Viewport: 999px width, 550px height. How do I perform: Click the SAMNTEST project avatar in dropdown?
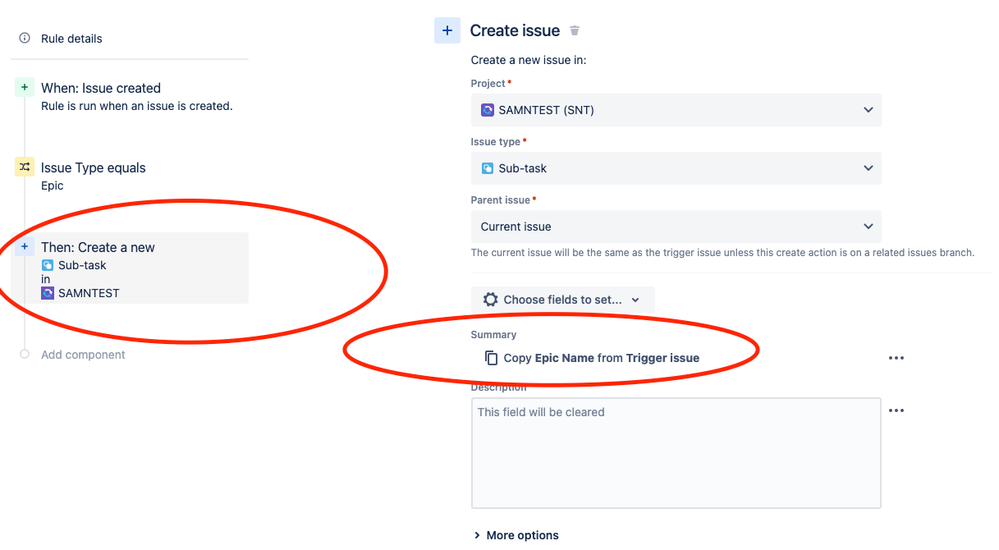click(487, 110)
